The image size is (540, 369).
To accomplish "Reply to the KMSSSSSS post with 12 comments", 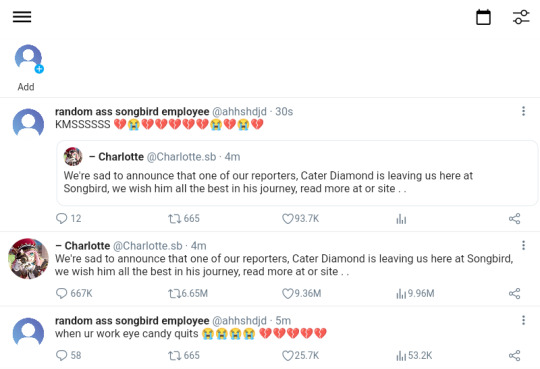I will pyautogui.click(x=69, y=218).
